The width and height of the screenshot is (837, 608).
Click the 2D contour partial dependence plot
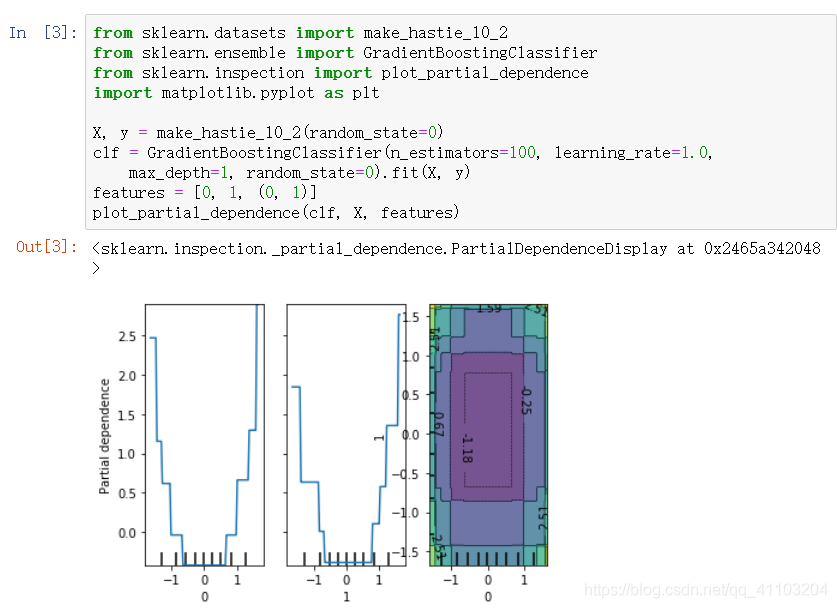click(x=488, y=435)
